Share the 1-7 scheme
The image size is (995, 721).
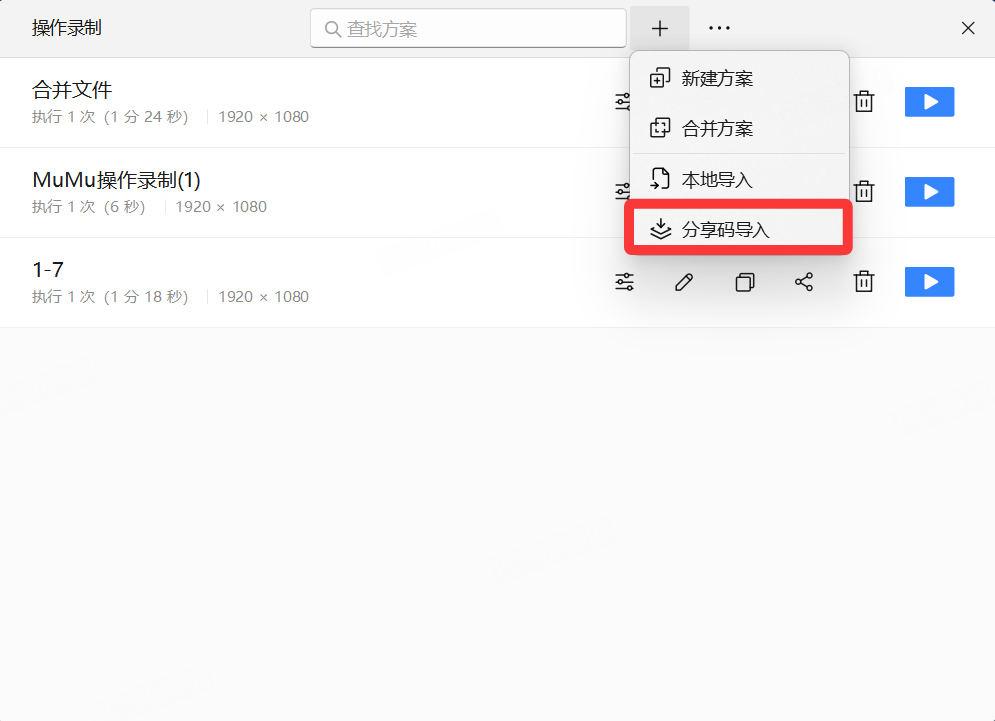point(804,282)
